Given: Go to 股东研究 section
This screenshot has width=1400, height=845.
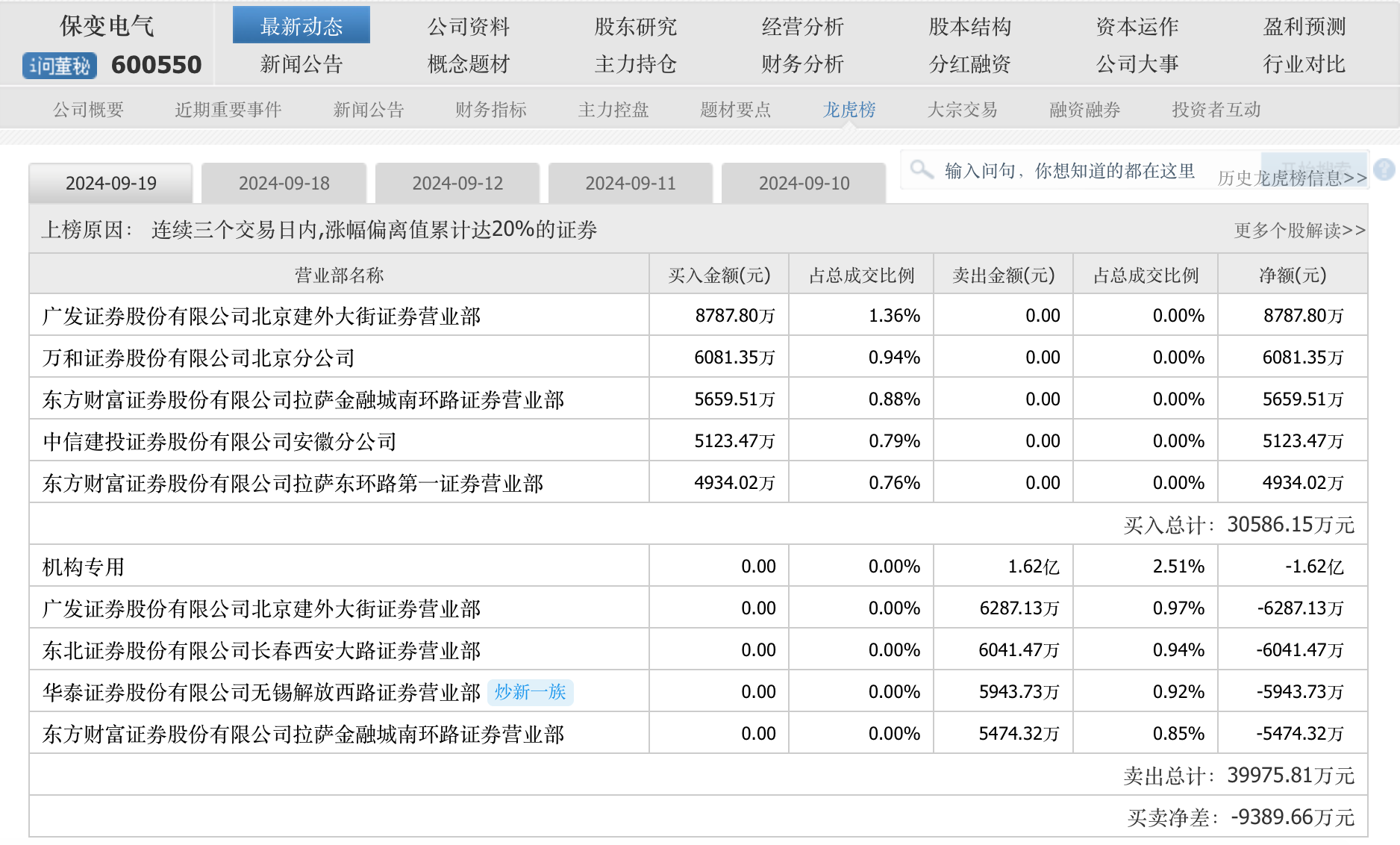Looking at the screenshot, I should point(635,27).
